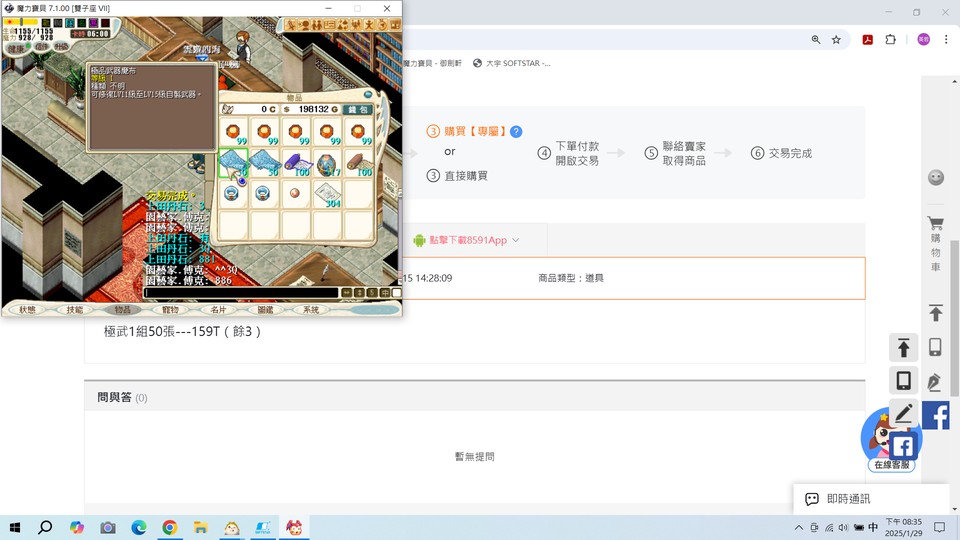Open Microsoft Edge from taskbar
Screen dimensions: 960x540
[x=139, y=527]
